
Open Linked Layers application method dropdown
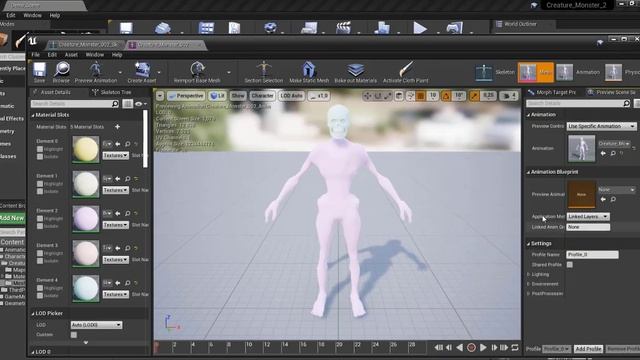tap(588, 216)
